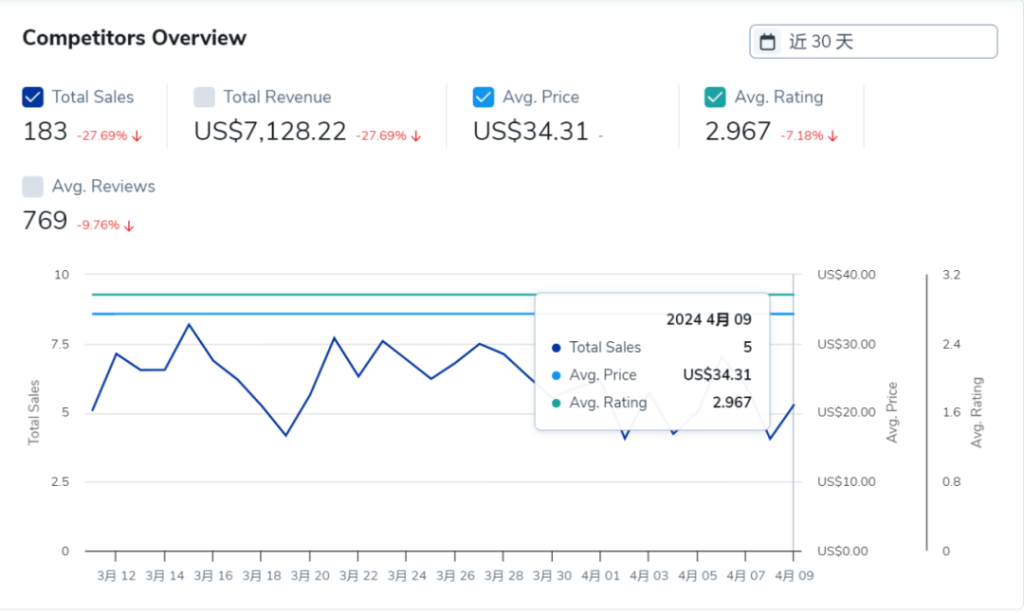Screen dimensions: 1024x613
Task: Click the down arrow beside Avg. Reviews percentage
Action: click(129, 225)
